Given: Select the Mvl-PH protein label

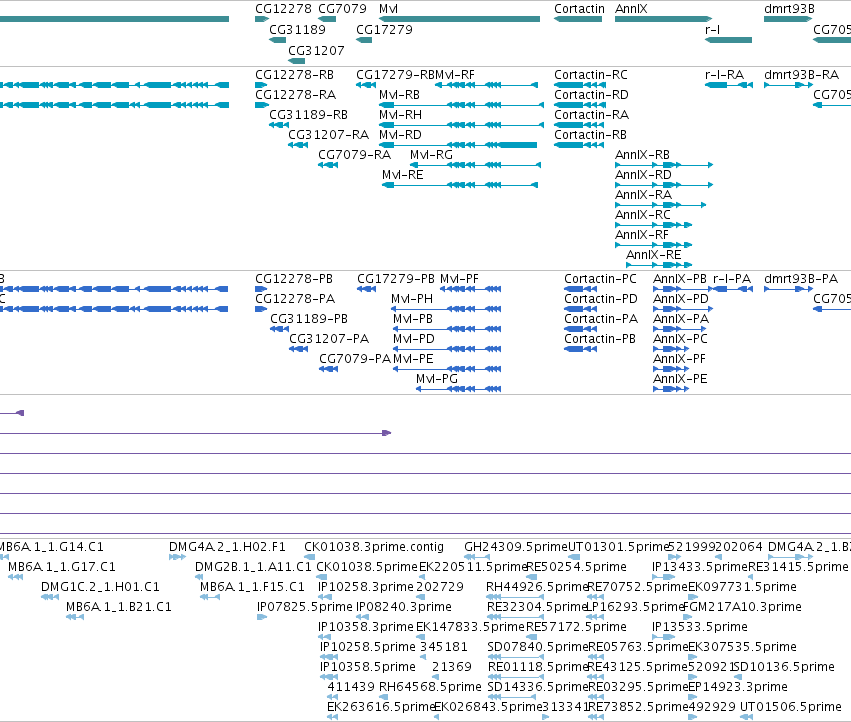Looking at the screenshot, I should [x=412, y=299].
